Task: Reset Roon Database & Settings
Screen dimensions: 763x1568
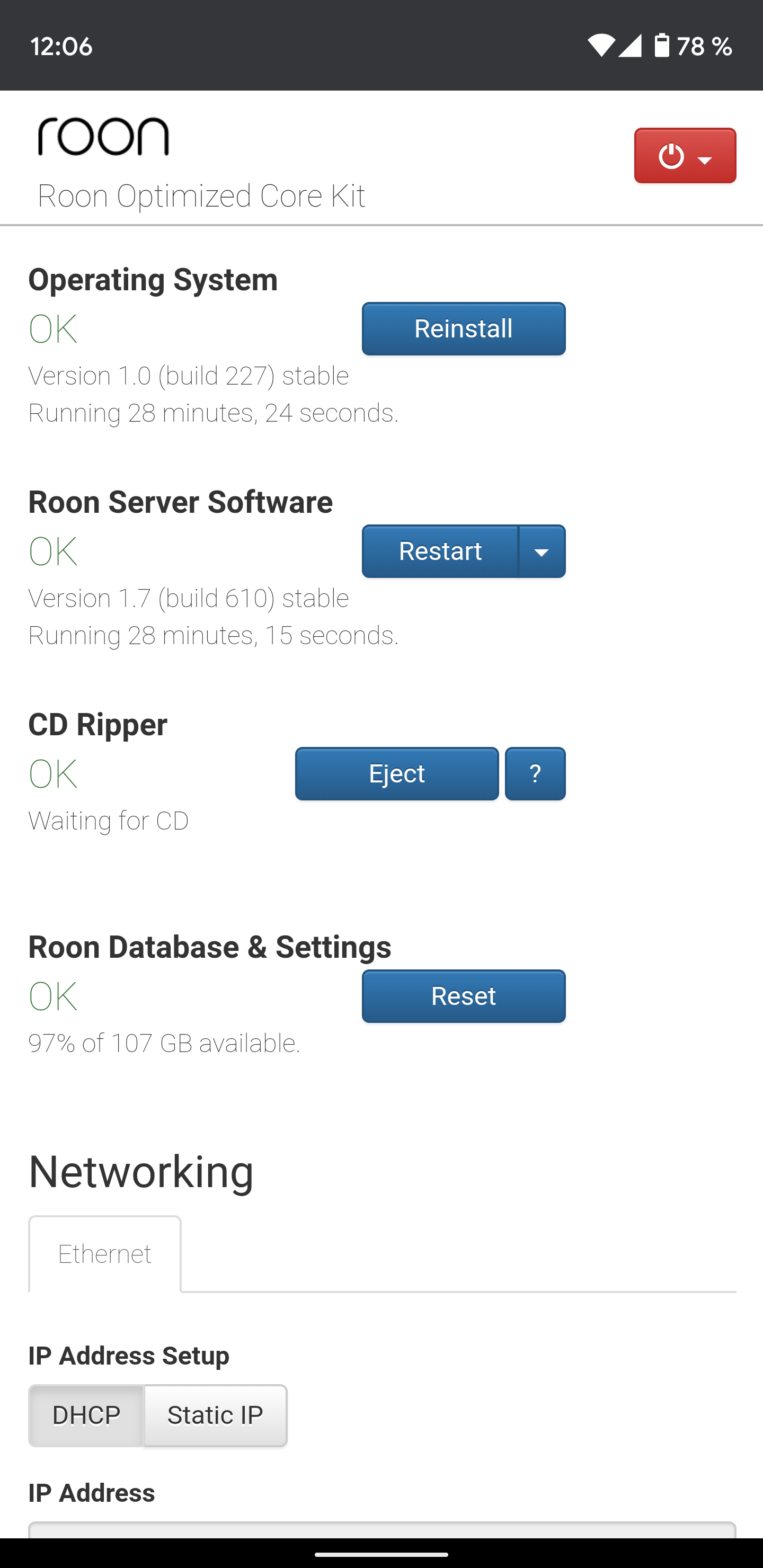Action: (464, 996)
